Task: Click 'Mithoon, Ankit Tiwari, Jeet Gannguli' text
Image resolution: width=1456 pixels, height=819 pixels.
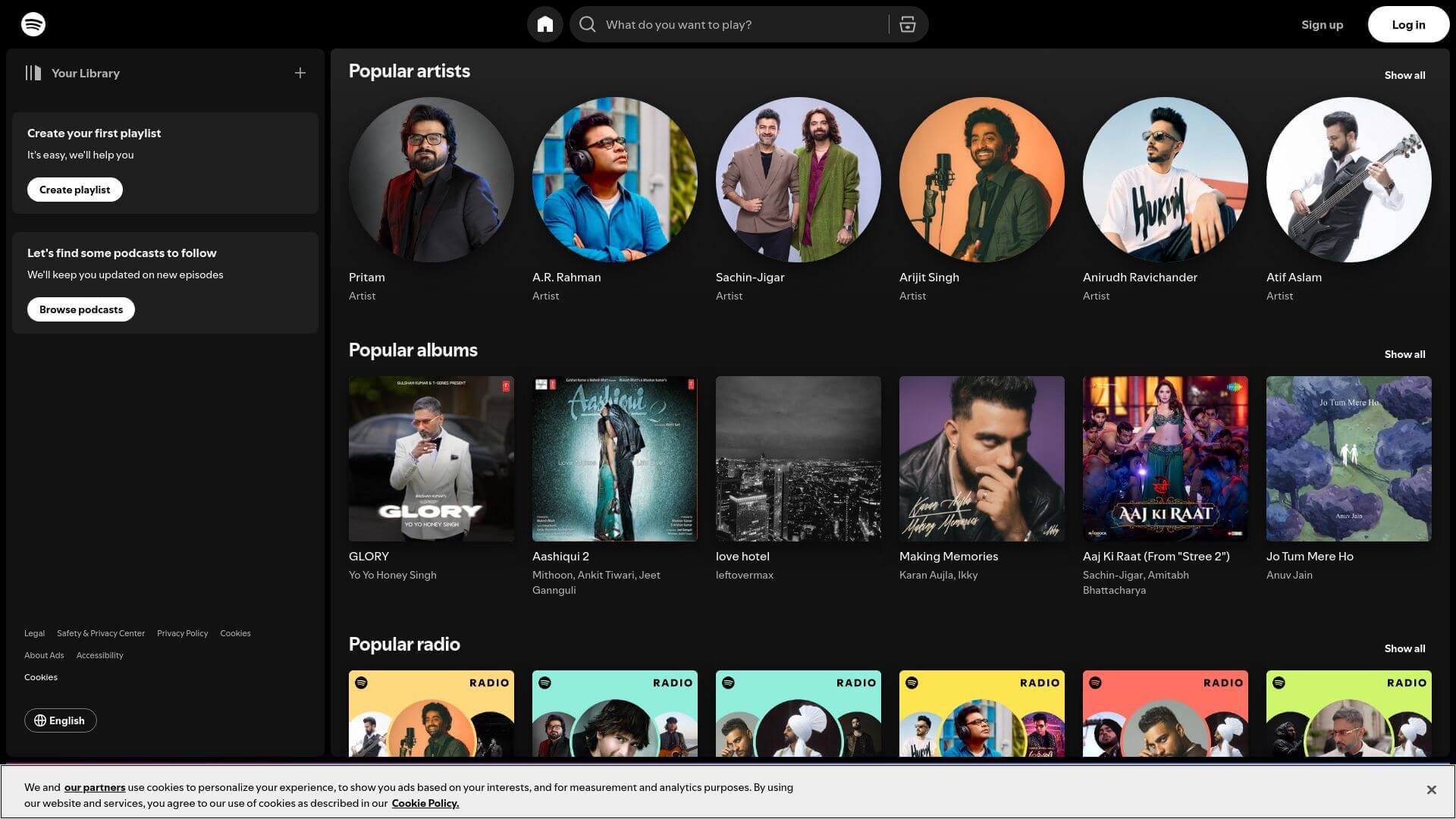Action: [x=596, y=582]
